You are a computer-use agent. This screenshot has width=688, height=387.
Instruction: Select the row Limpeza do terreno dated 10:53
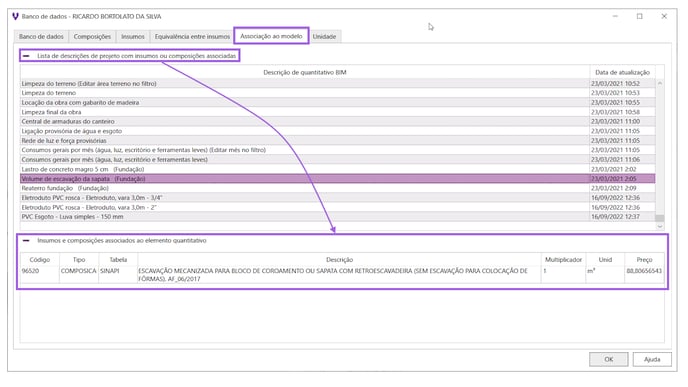[x=337, y=93]
